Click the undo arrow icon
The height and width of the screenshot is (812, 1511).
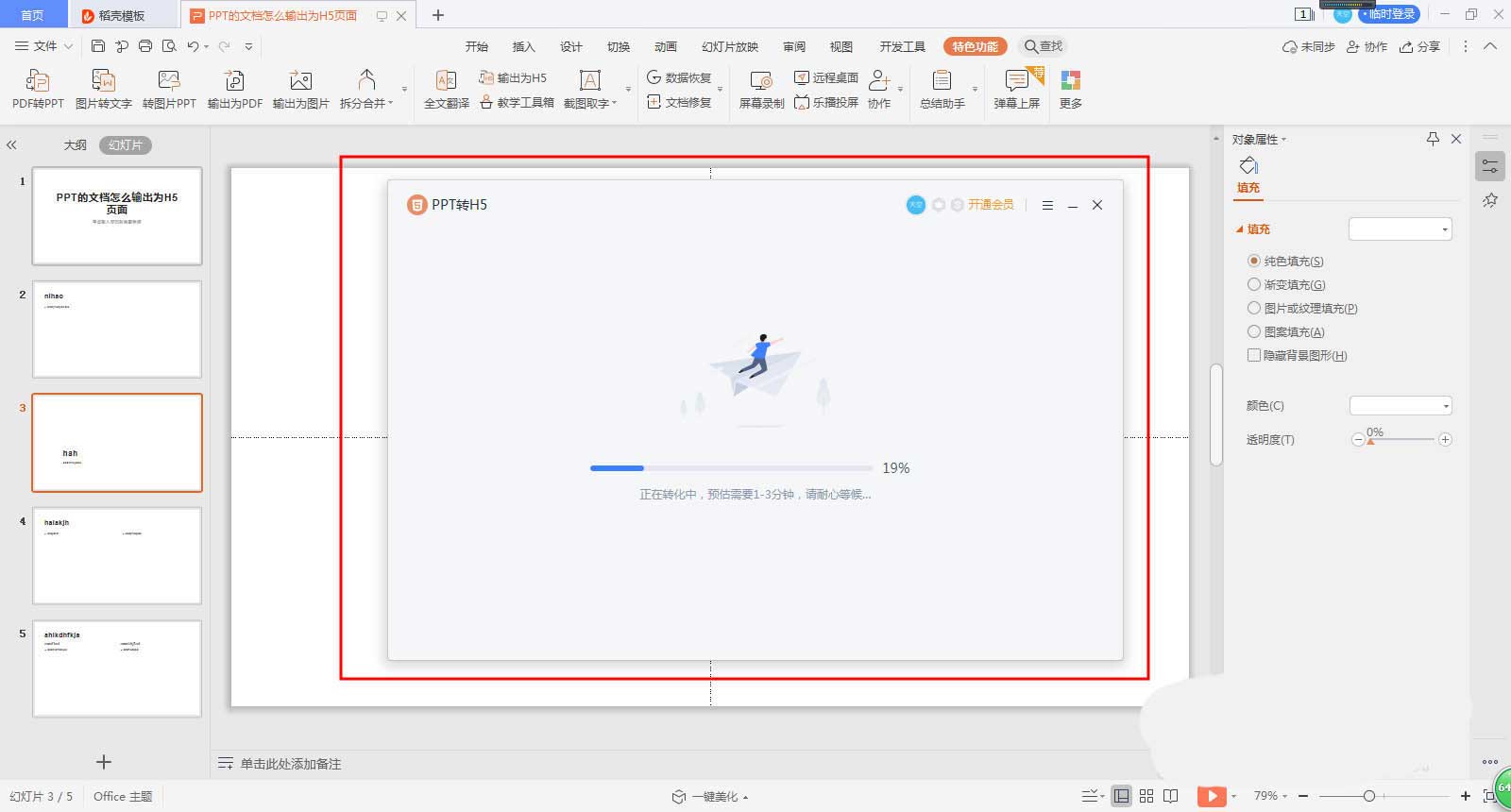coord(193,45)
